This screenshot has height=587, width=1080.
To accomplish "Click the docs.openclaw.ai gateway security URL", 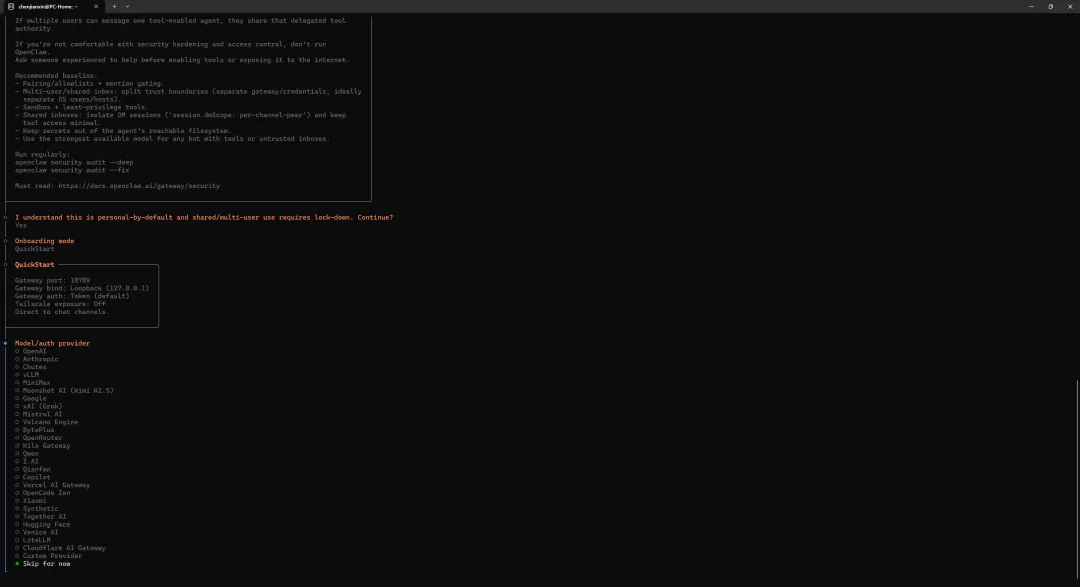I will (x=139, y=186).
